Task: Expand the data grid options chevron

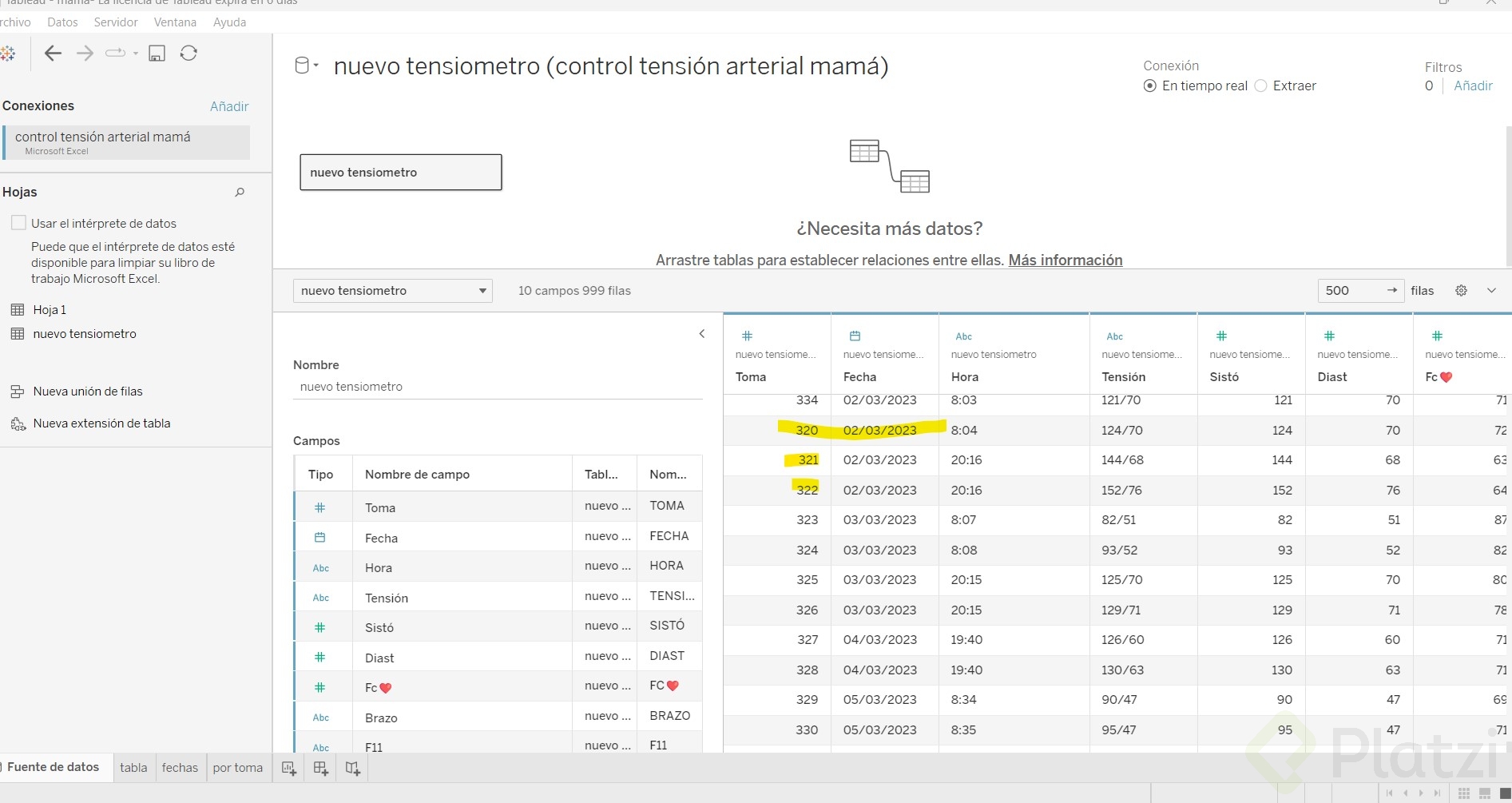Action: tap(1491, 291)
